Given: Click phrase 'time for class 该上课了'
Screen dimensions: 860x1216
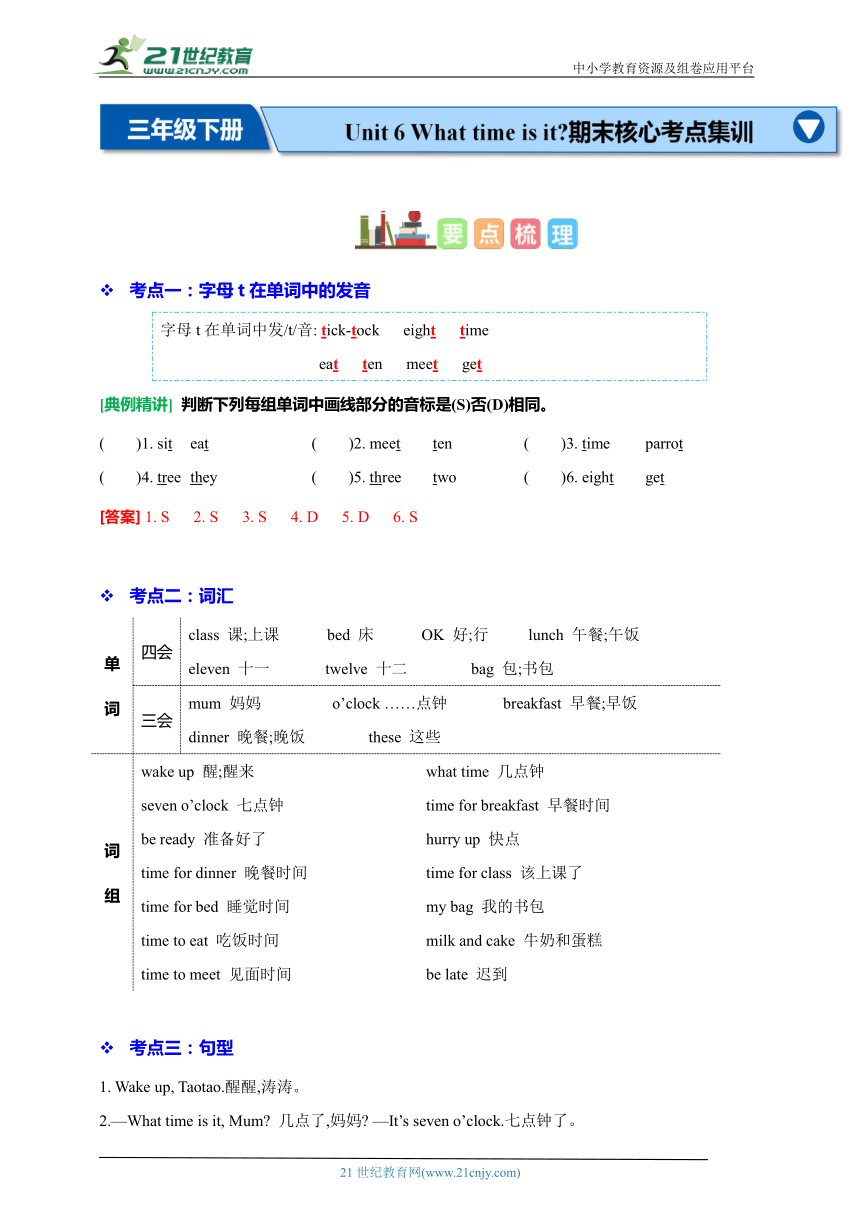Looking at the screenshot, I should tap(504, 873).
